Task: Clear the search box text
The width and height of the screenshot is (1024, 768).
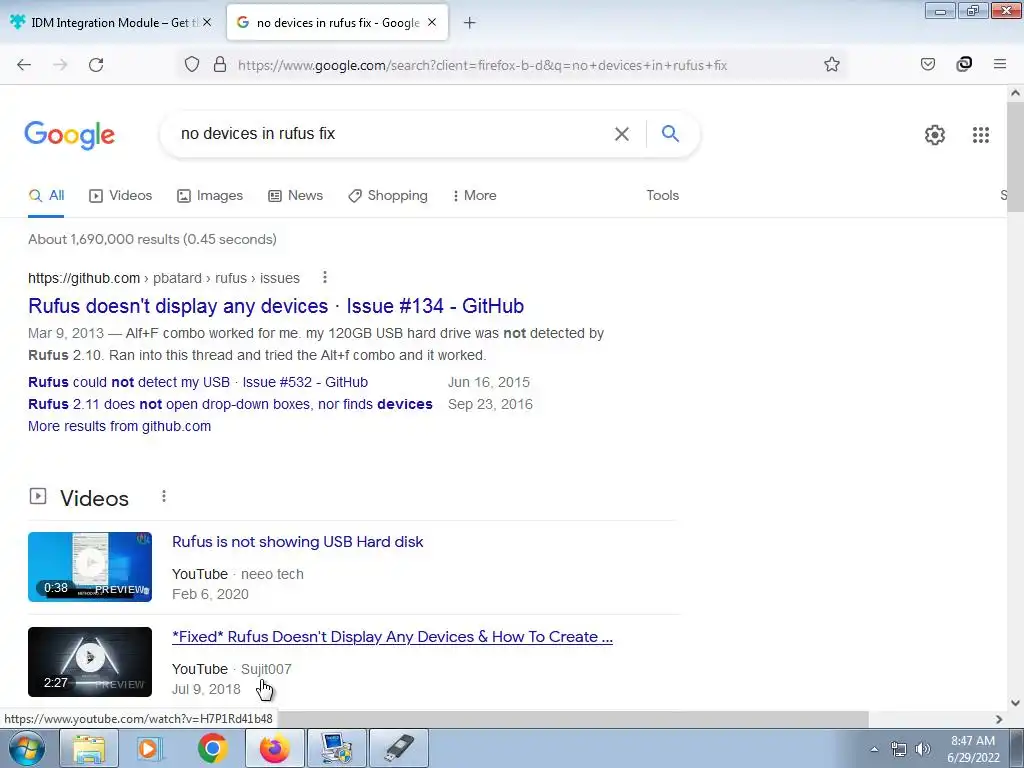Action: 622,134
